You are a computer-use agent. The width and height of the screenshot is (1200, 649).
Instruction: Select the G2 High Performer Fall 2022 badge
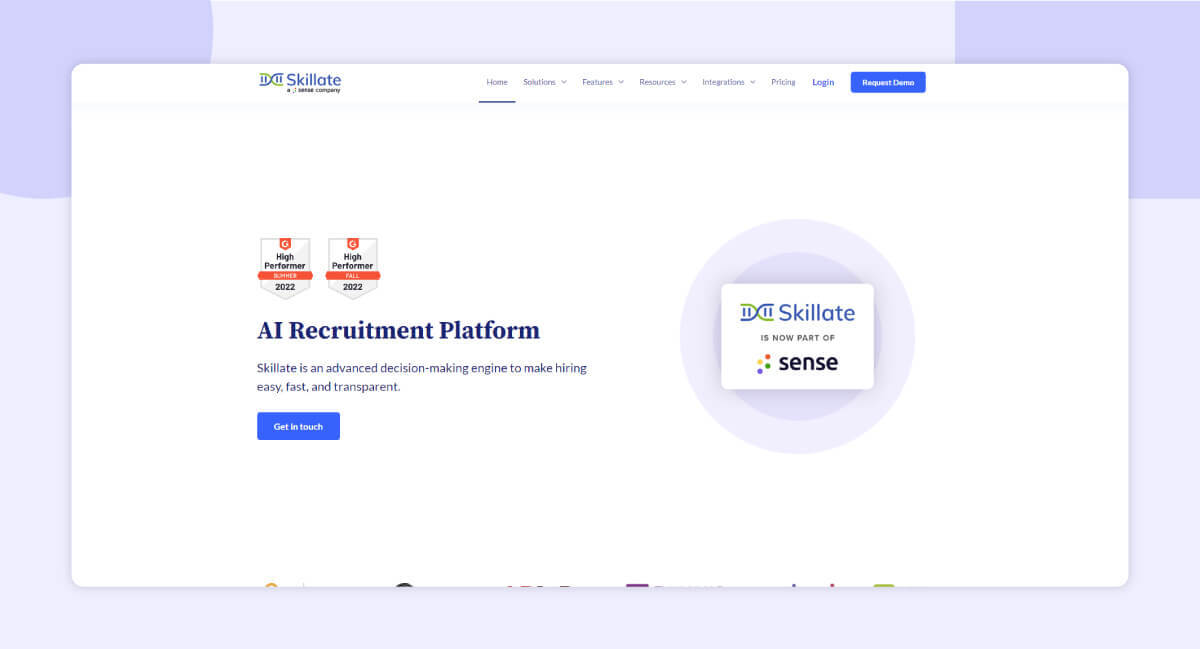(353, 267)
